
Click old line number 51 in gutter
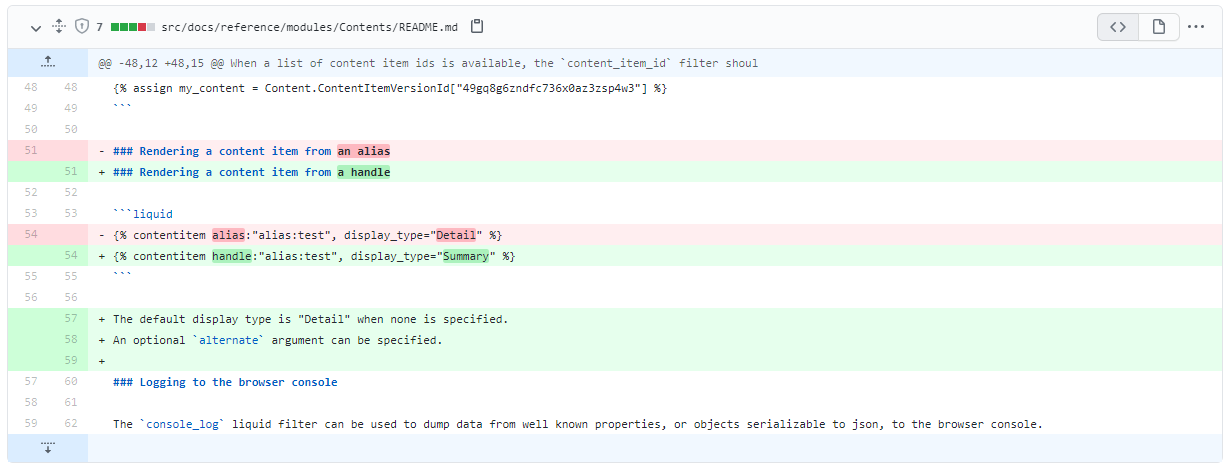29,151
